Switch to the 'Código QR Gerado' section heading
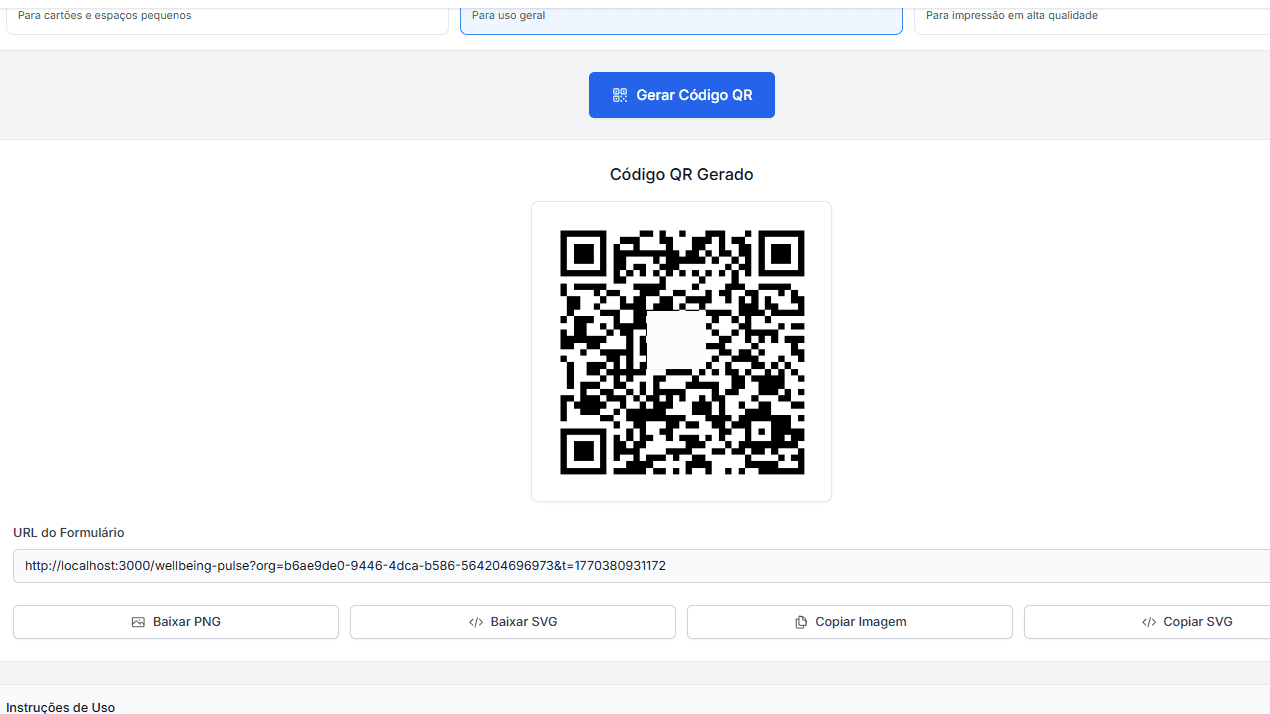 [681, 174]
